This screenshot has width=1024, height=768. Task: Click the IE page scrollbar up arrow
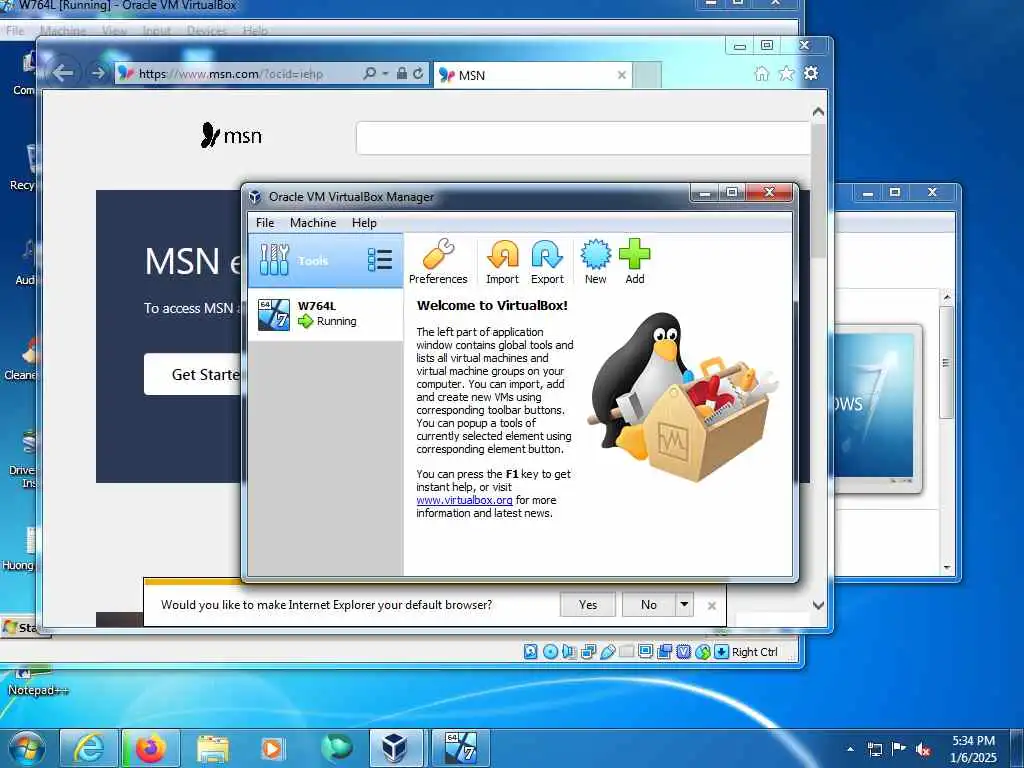[818, 112]
